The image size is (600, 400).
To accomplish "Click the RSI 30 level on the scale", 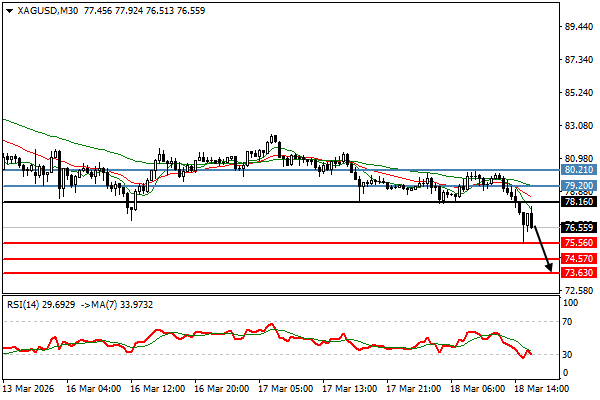I will (570, 354).
